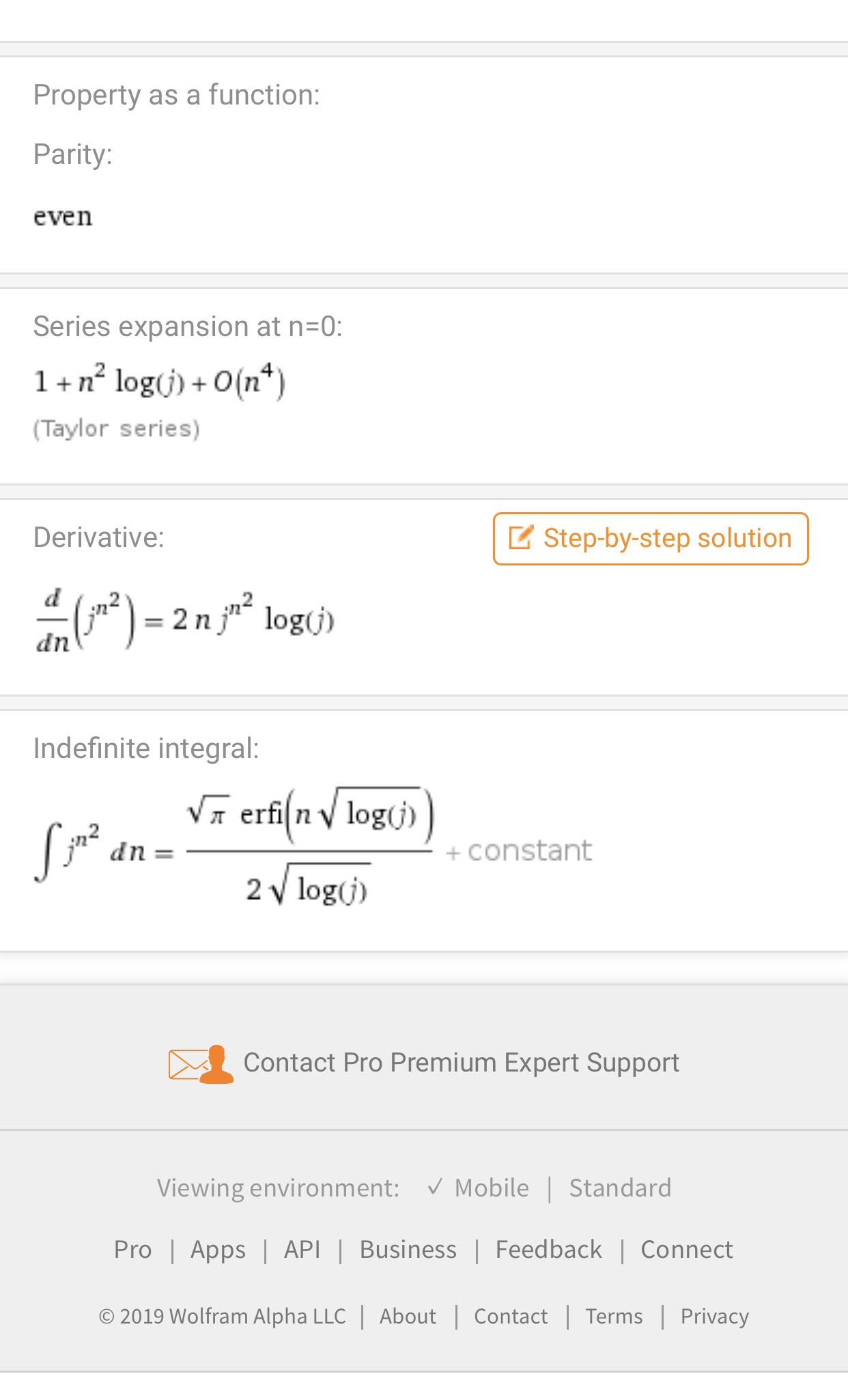Open Contact Pro Premium Expert Support

click(461, 1063)
